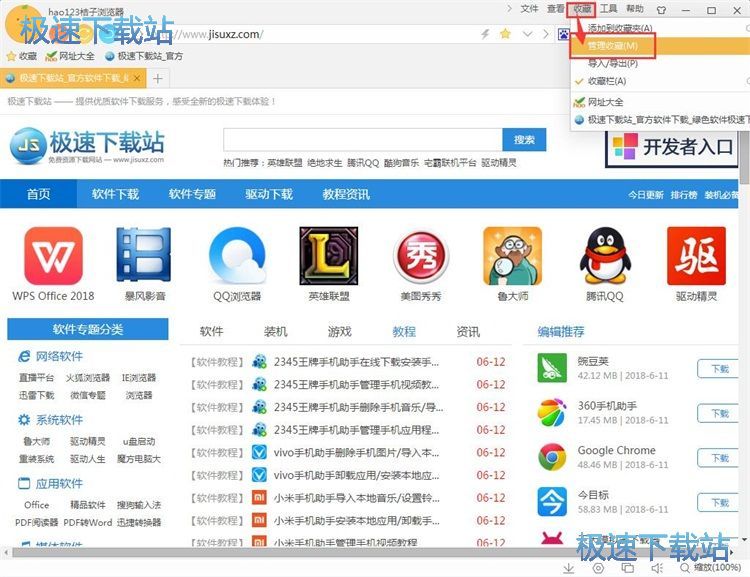Screen dimensions: 750x577
Task: Click 下载 button for 豌豆荚
Action: pyautogui.click(x=719, y=369)
